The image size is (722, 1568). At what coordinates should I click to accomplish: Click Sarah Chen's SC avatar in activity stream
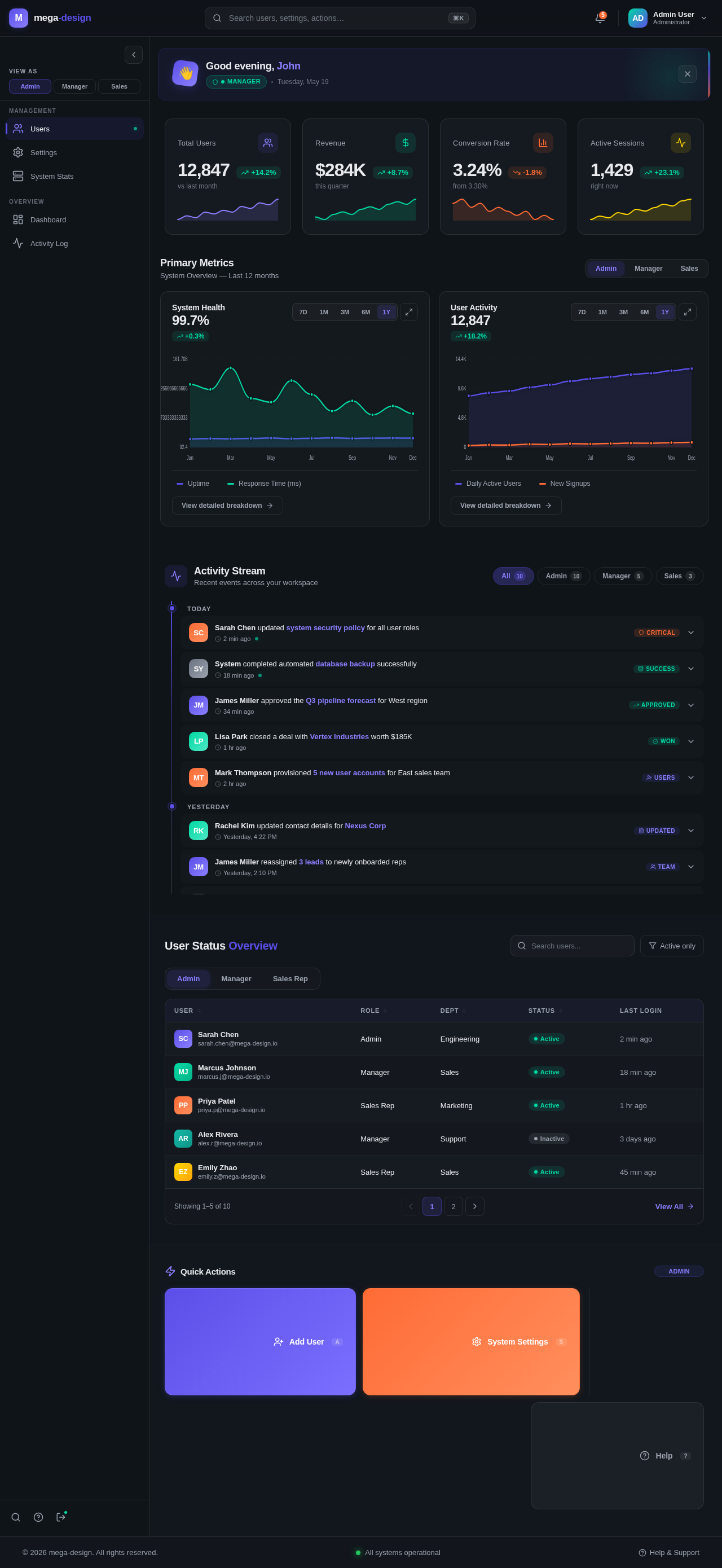click(199, 633)
